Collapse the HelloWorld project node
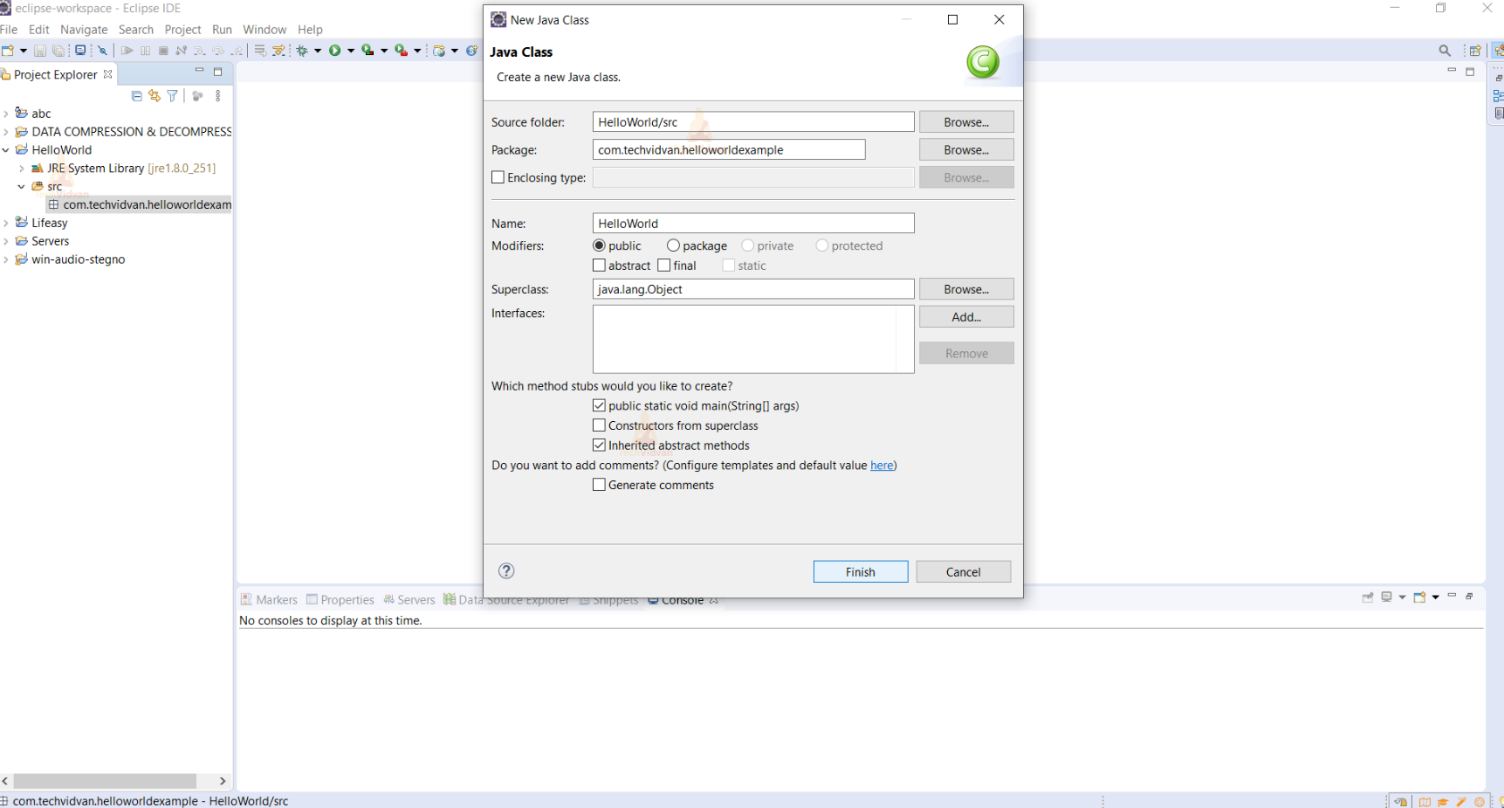1504x808 pixels. click(6, 150)
